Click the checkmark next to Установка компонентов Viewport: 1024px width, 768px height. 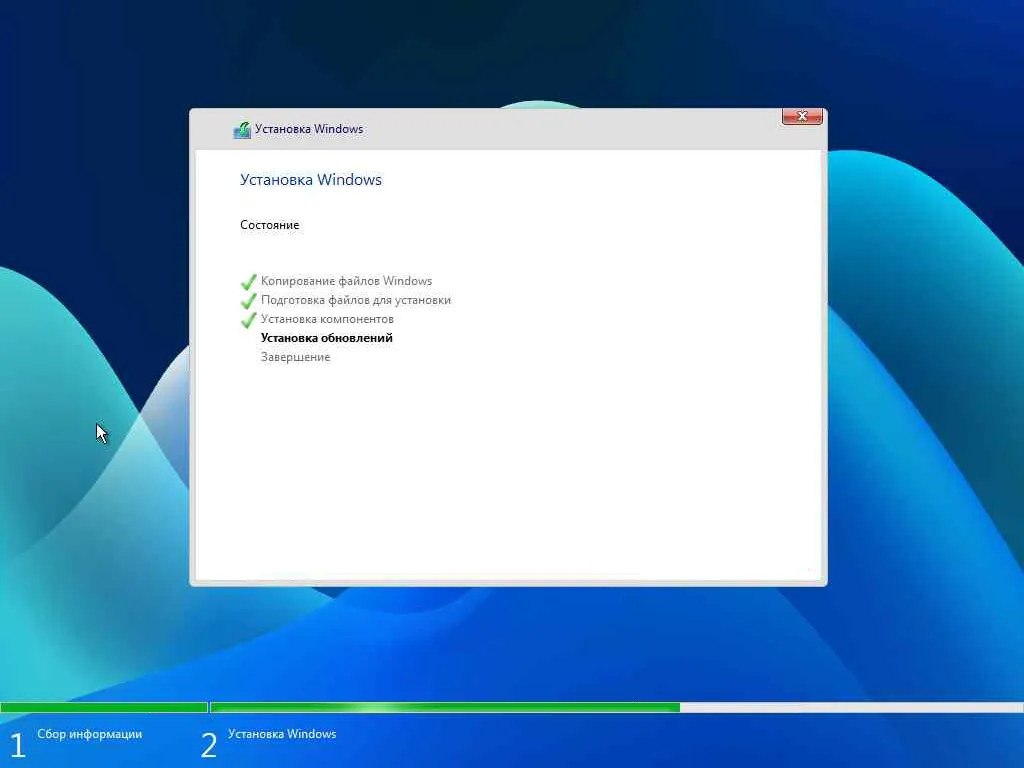[248, 320]
